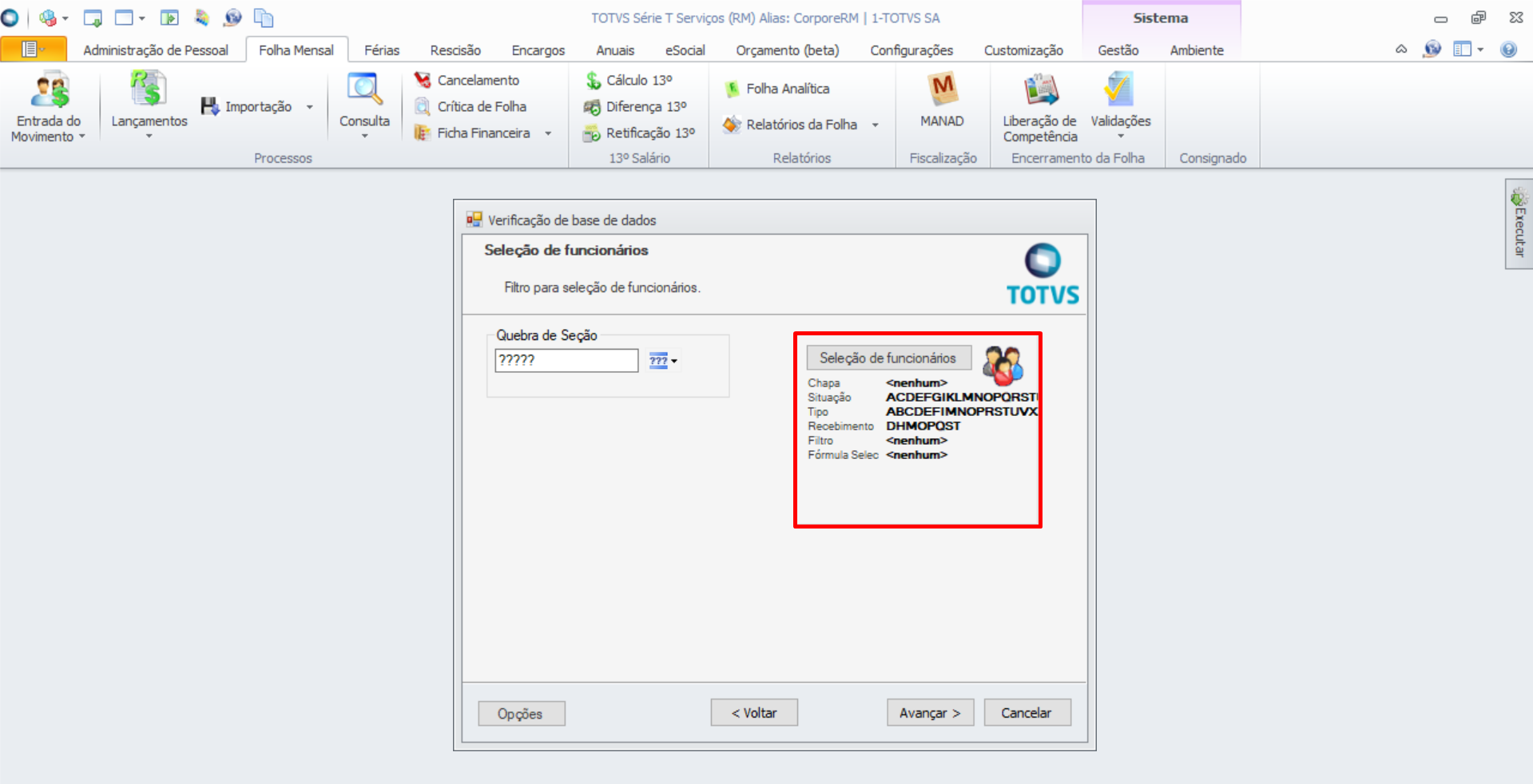Click Ficha Financeira icon
Viewport: 1533px width, 784px height.
pos(423,133)
